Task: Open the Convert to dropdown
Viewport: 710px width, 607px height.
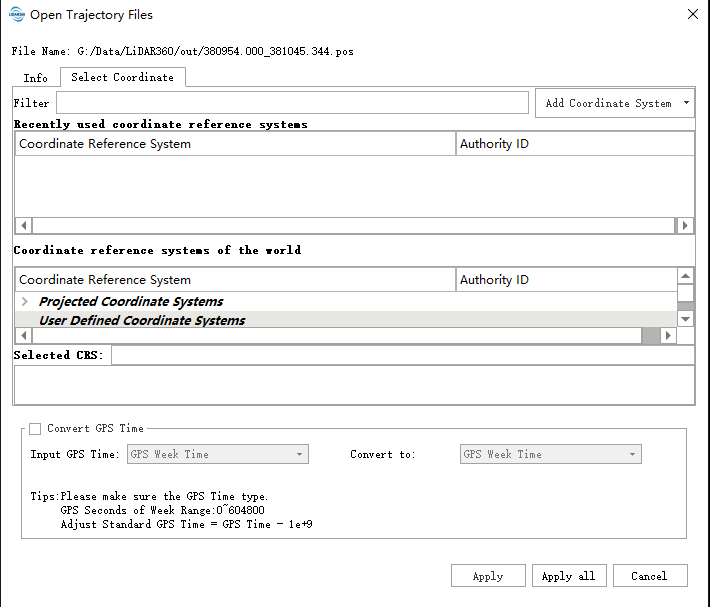Action: tap(550, 454)
